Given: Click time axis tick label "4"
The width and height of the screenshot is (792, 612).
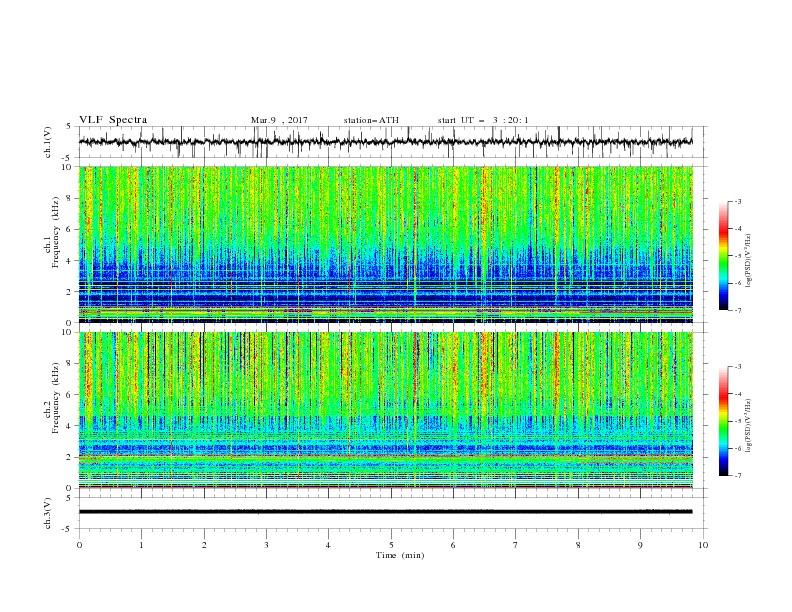Looking at the screenshot, I should tap(328, 545).
